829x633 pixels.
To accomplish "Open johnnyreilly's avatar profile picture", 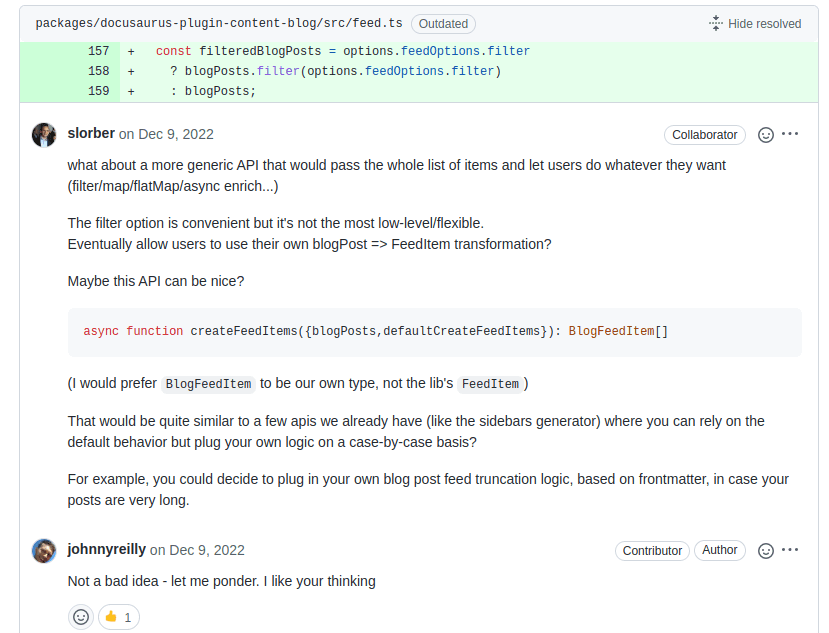I will click(44, 551).
